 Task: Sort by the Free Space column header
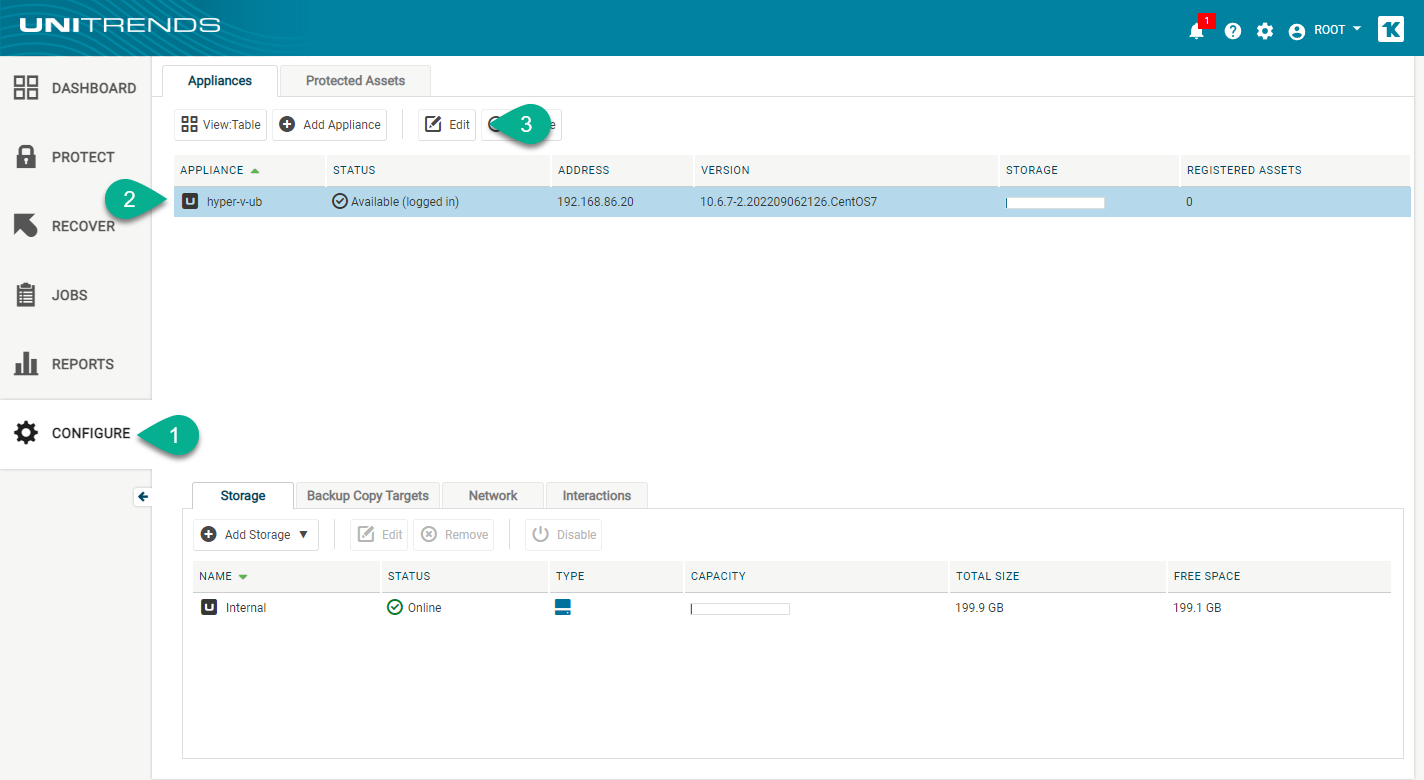1279,576
